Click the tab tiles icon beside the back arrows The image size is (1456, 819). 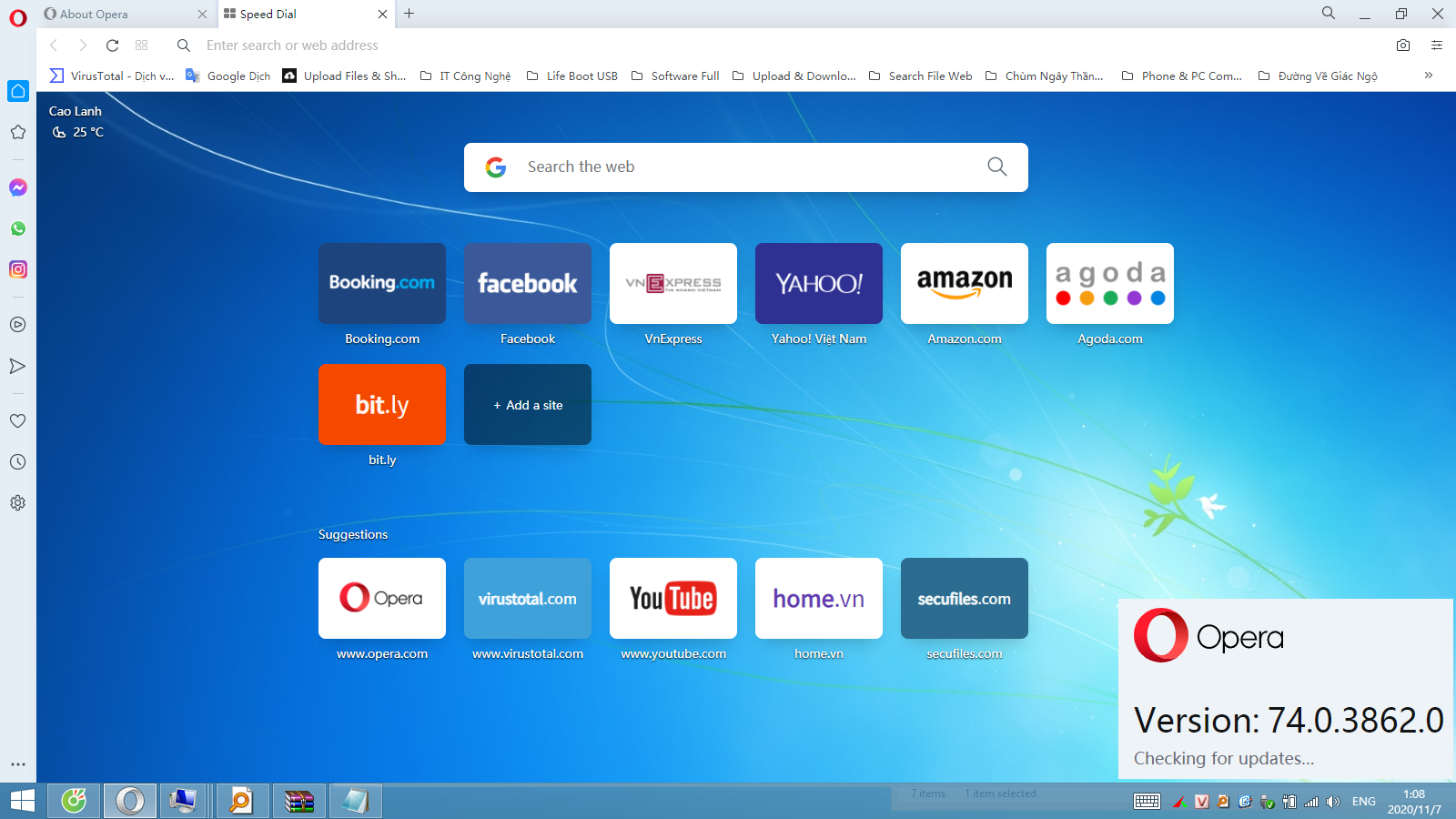(142, 45)
